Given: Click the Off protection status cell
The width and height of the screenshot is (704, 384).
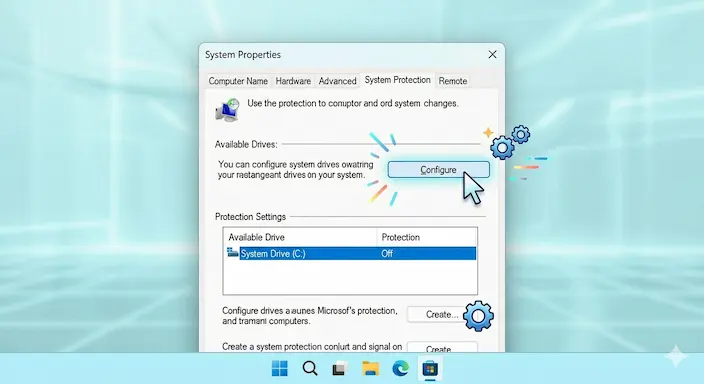Looking at the screenshot, I should [x=387, y=253].
